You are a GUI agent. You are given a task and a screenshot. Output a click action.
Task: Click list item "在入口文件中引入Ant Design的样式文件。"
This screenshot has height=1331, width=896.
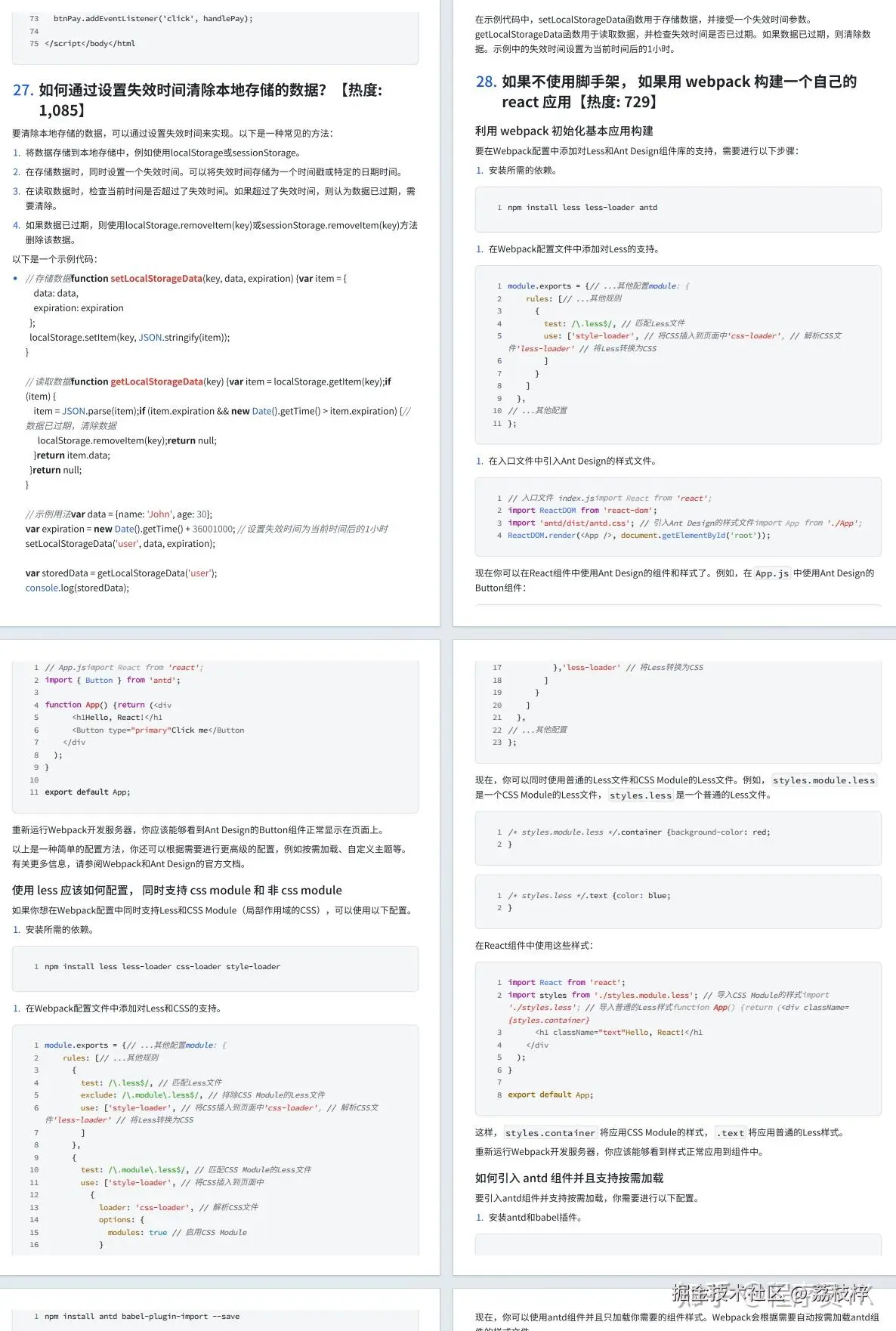tap(574, 461)
